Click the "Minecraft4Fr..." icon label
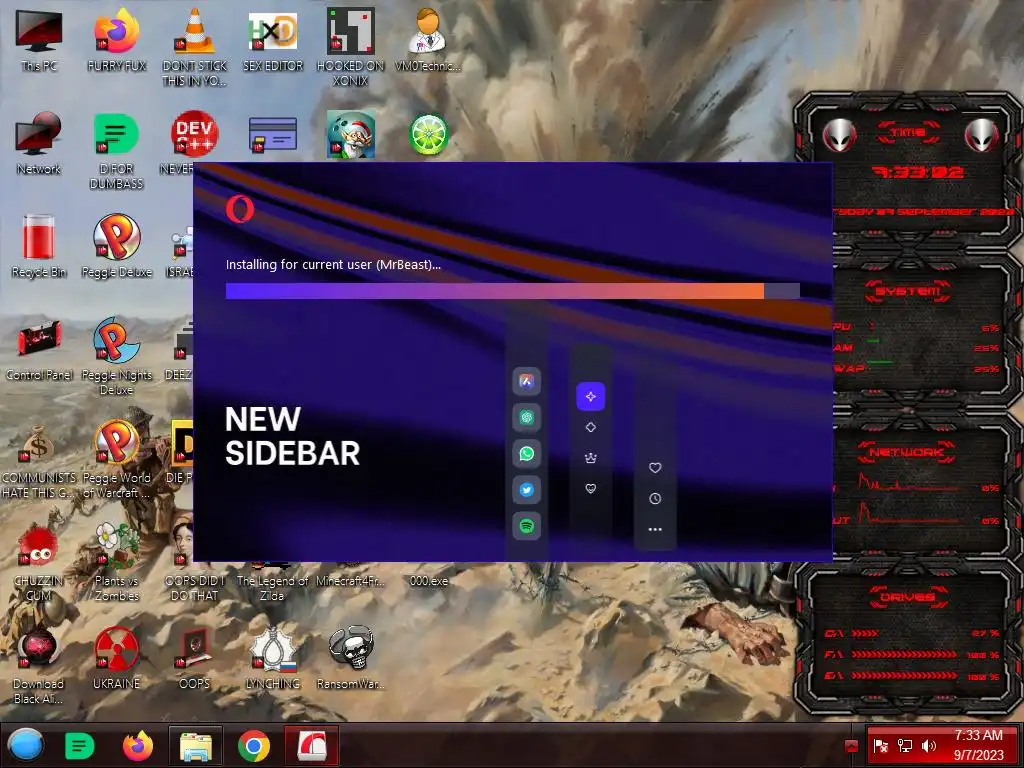 (351, 581)
